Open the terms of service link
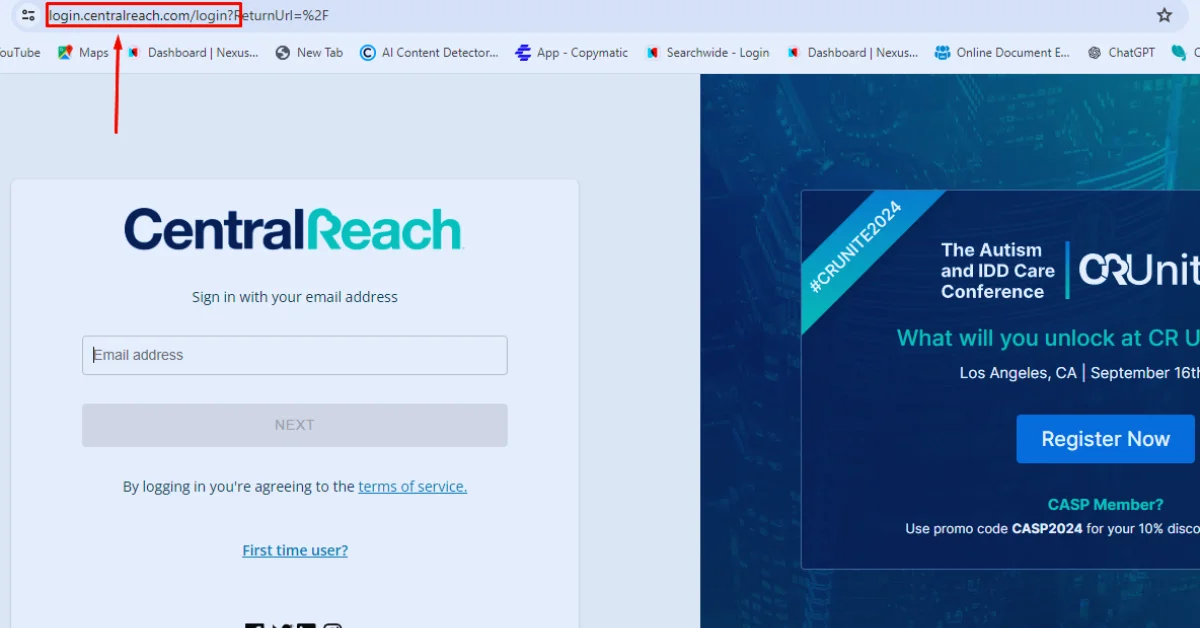The height and width of the screenshot is (628, 1200). coord(412,487)
